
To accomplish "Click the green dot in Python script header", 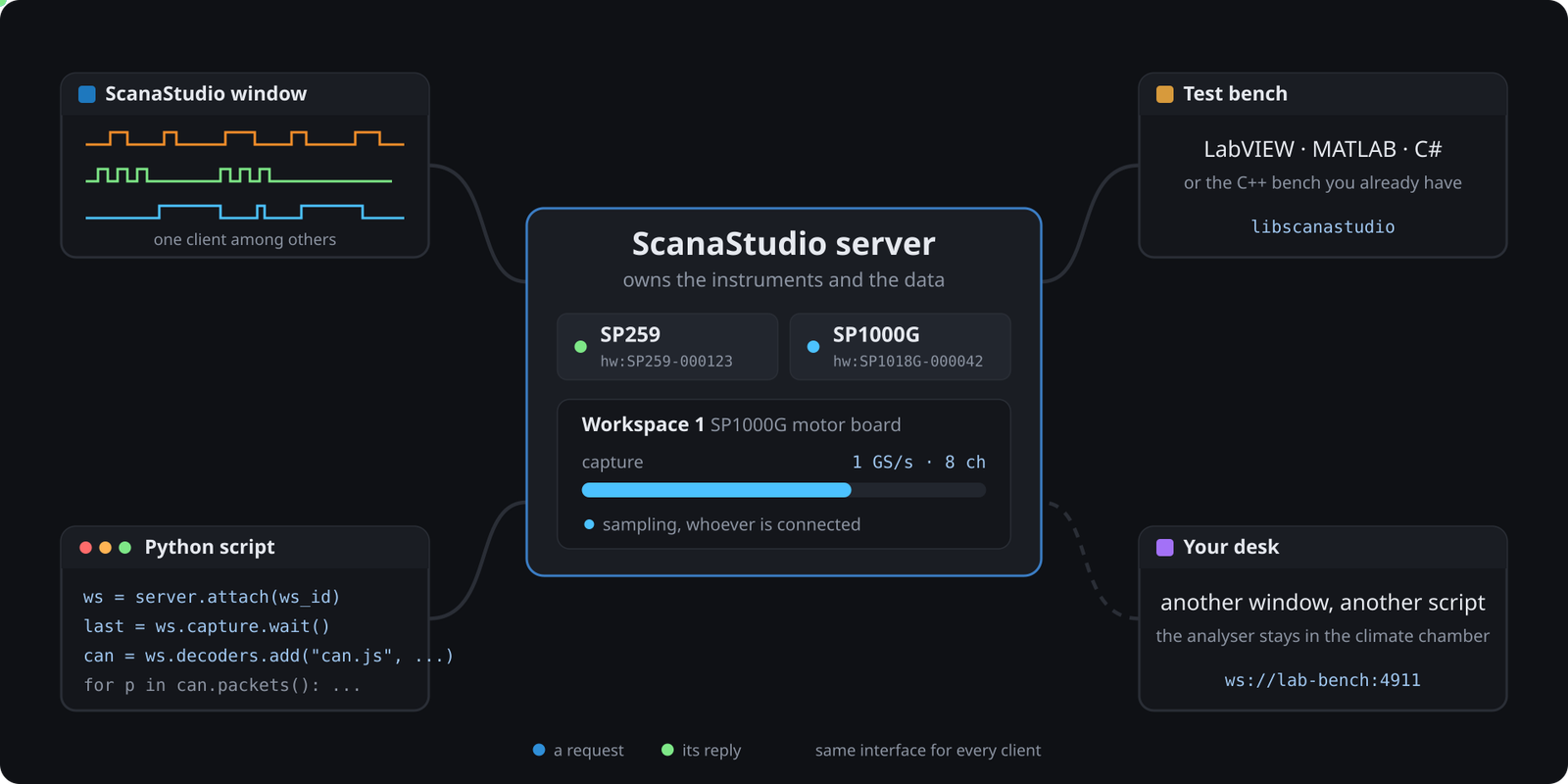I will (x=125, y=548).
